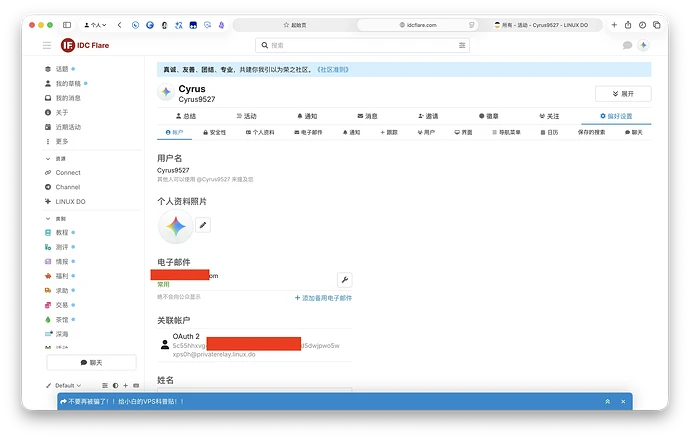This screenshot has width=690, height=438.
Task: Switch to the 总结 profile tab
Action: point(186,116)
